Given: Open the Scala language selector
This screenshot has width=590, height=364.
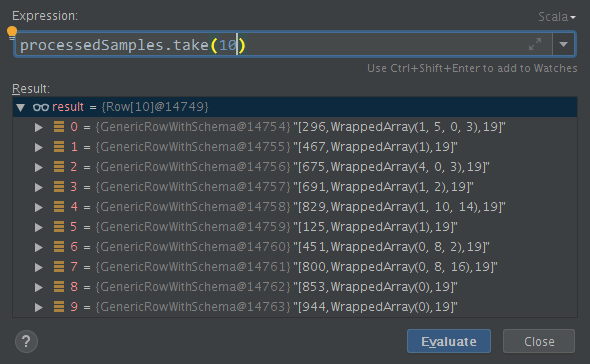Looking at the screenshot, I should coord(557,17).
